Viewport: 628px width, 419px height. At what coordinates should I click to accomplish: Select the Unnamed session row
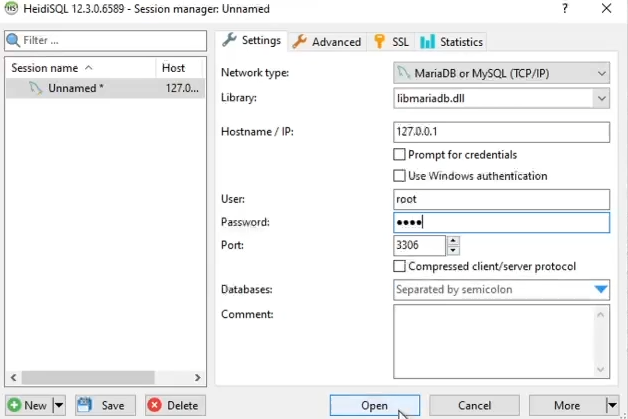click(x=105, y=88)
